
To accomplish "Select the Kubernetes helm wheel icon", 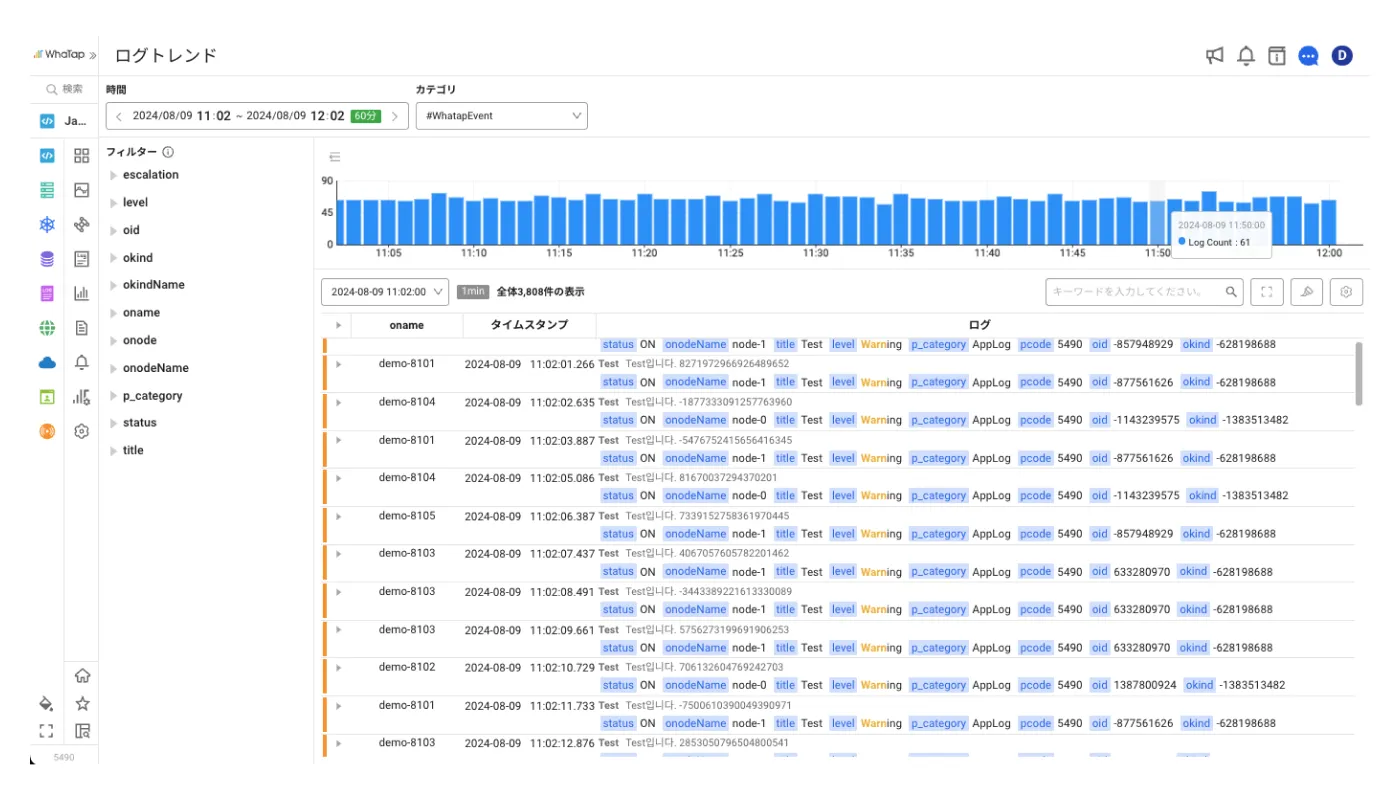I will pyautogui.click(x=47, y=224).
